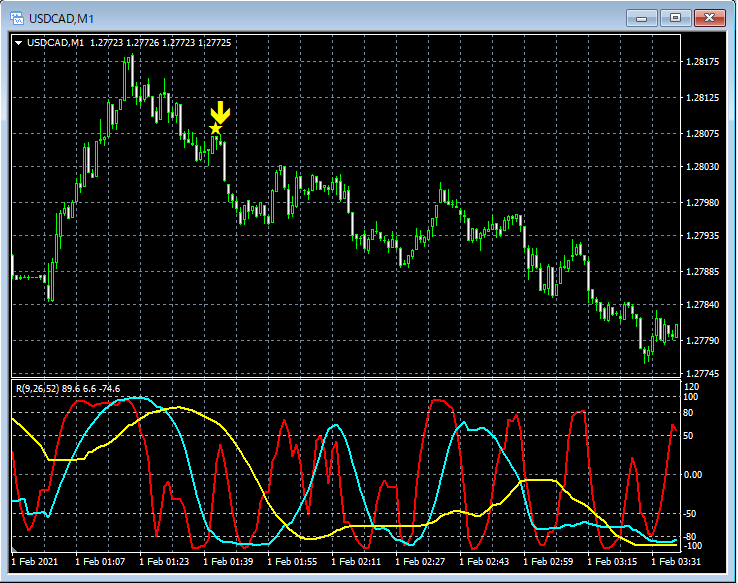Click indicator scale value 120
Screen dimensions: 738x583
tap(692, 387)
